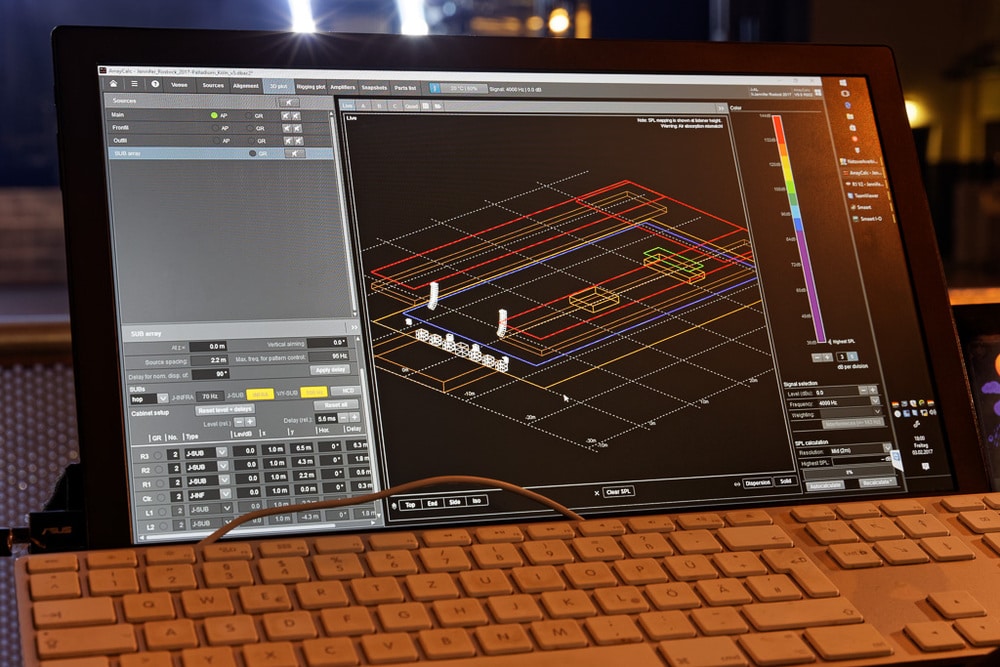Expand the Frequency dropdown in Signal selection

pos(876,401)
